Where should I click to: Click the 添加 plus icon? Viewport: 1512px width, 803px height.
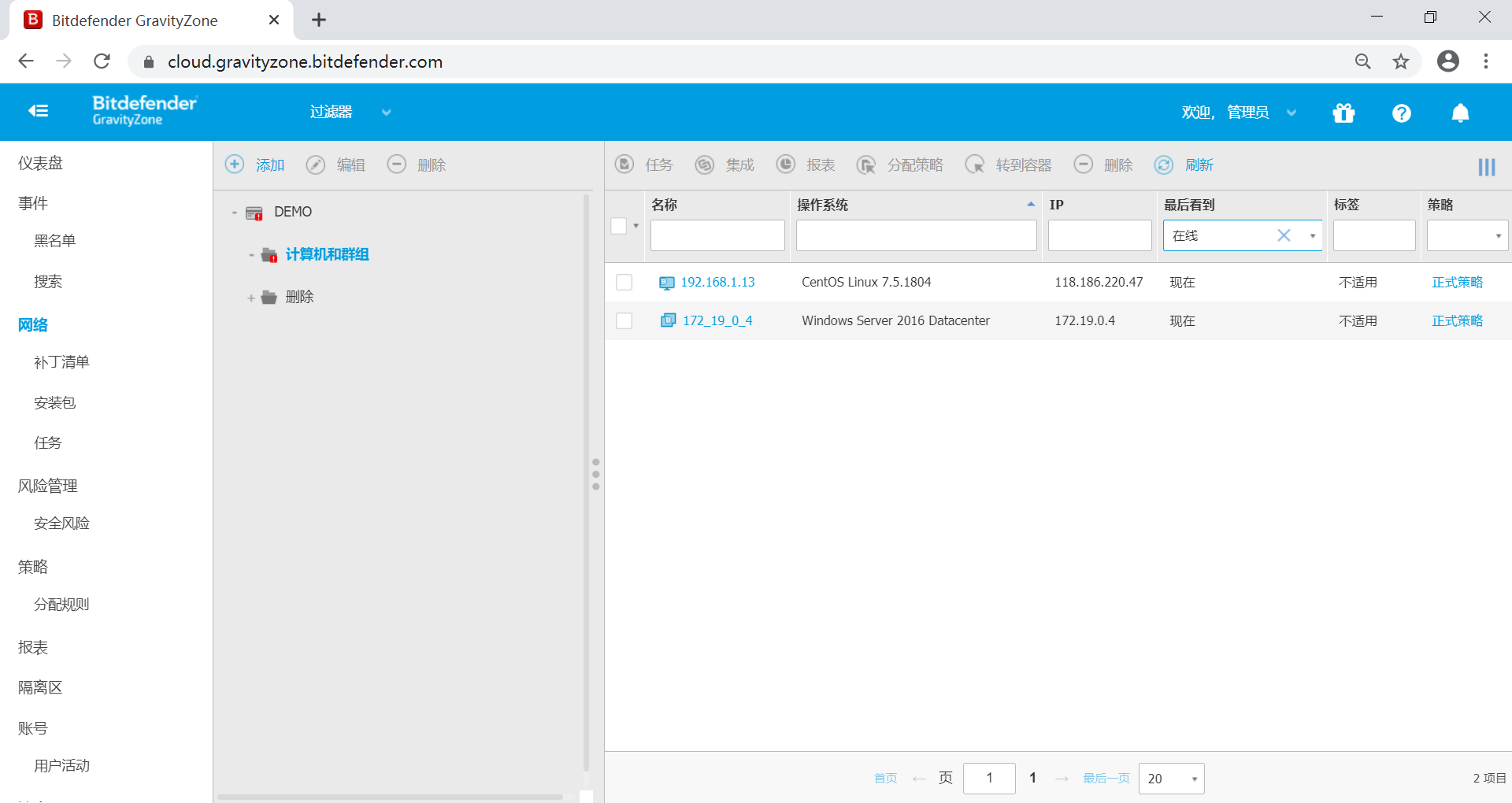point(235,164)
